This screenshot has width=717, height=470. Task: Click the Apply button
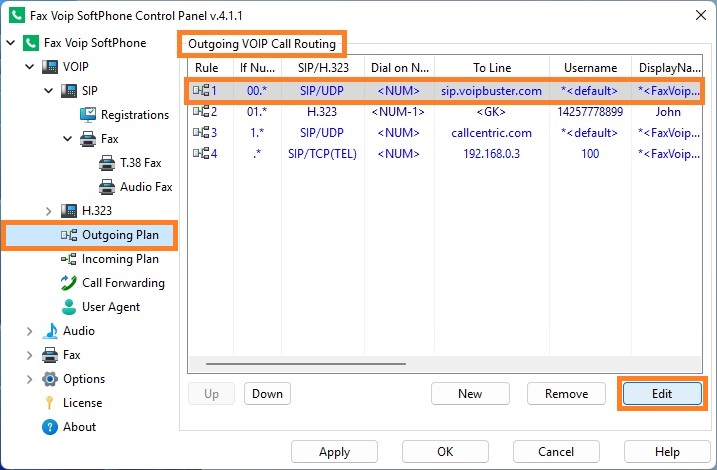pos(334,452)
